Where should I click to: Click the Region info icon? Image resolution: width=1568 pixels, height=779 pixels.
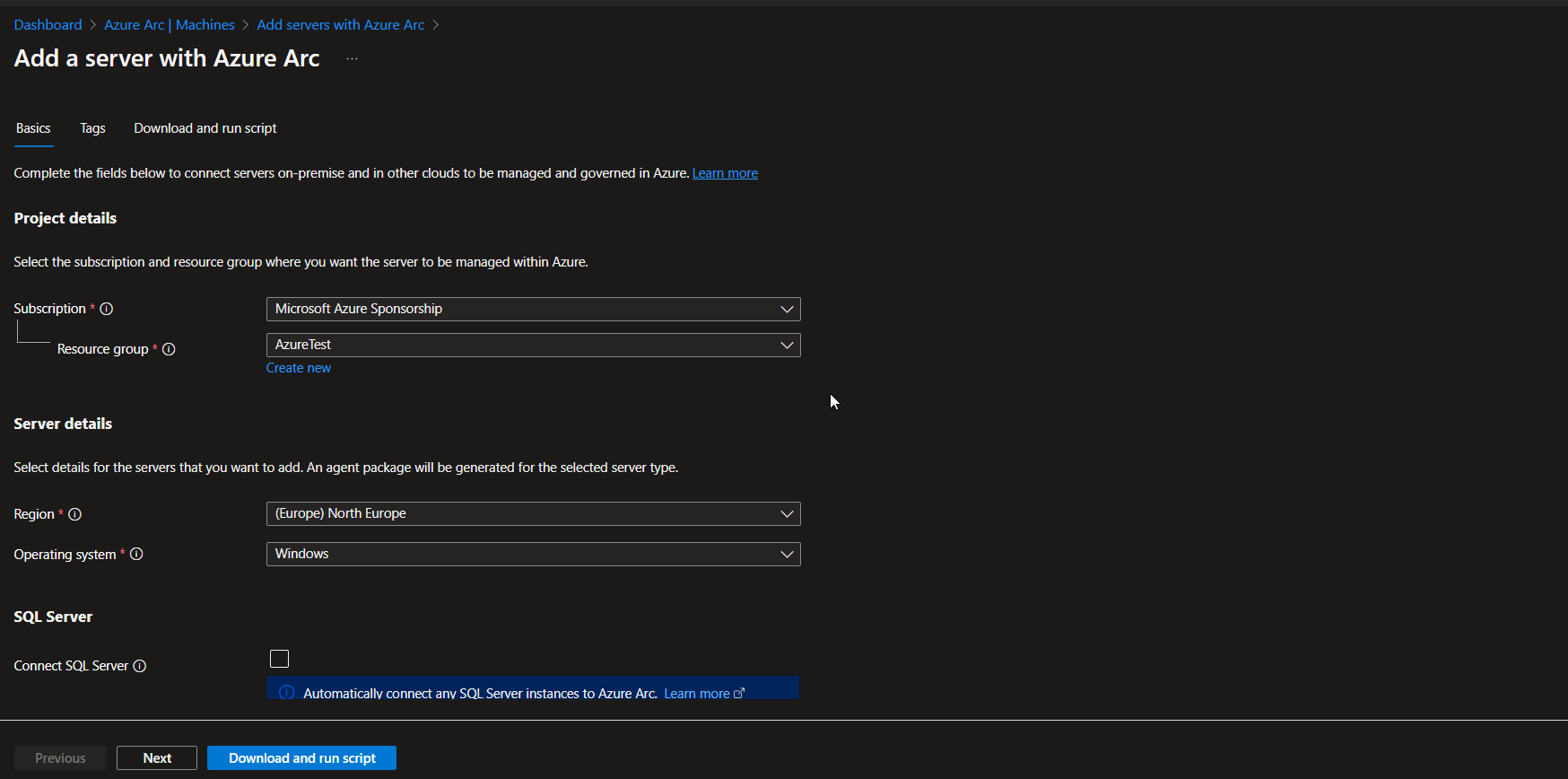coord(75,514)
